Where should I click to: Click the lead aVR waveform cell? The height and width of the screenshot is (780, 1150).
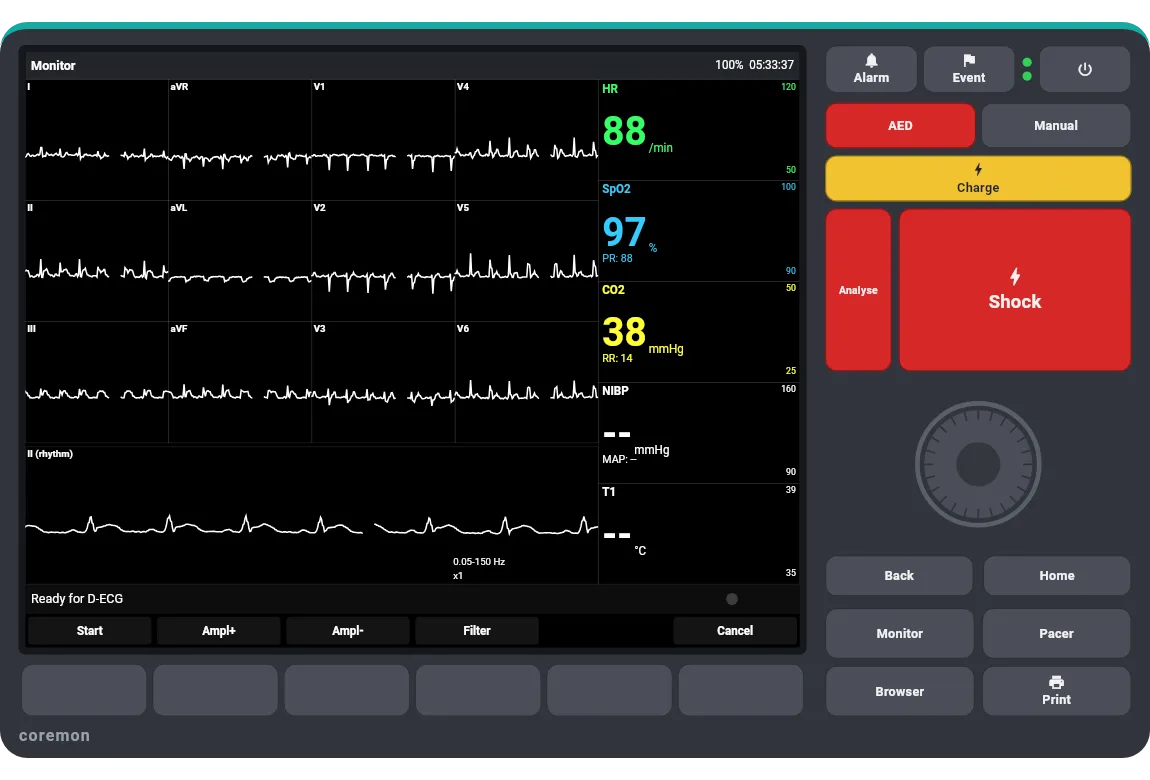(x=240, y=140)
